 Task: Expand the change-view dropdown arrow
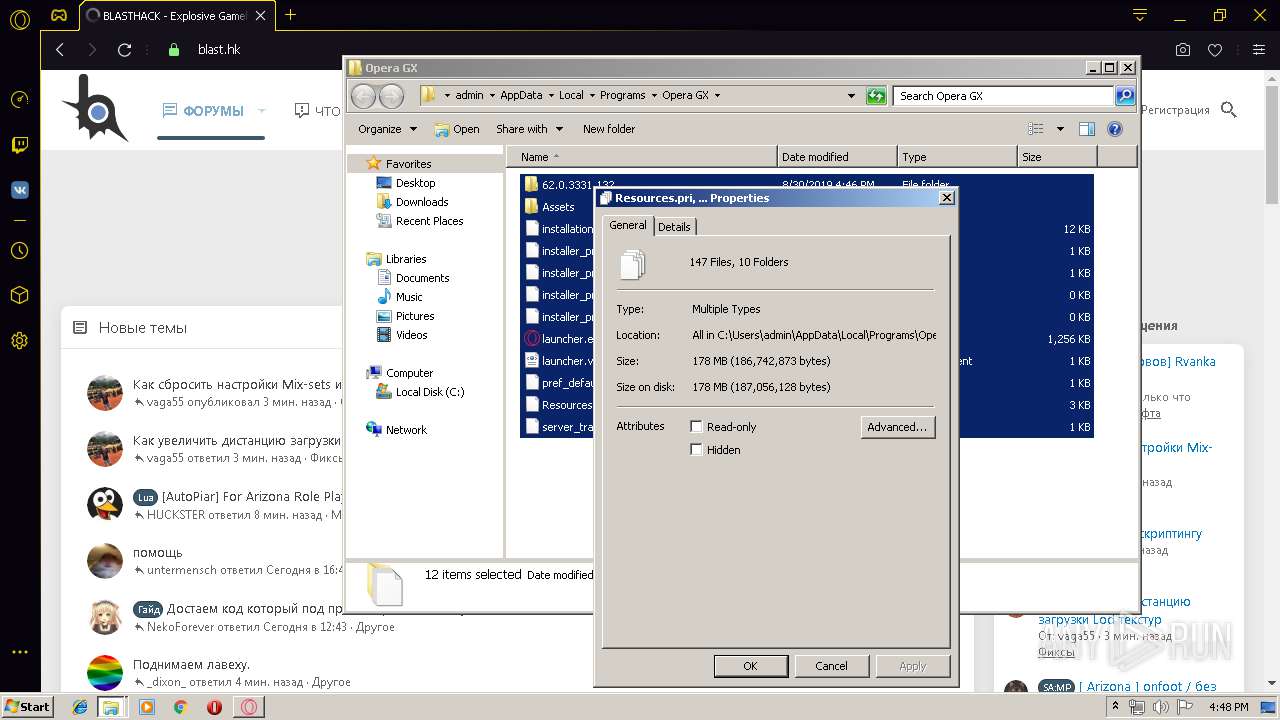coord(1060,129)
